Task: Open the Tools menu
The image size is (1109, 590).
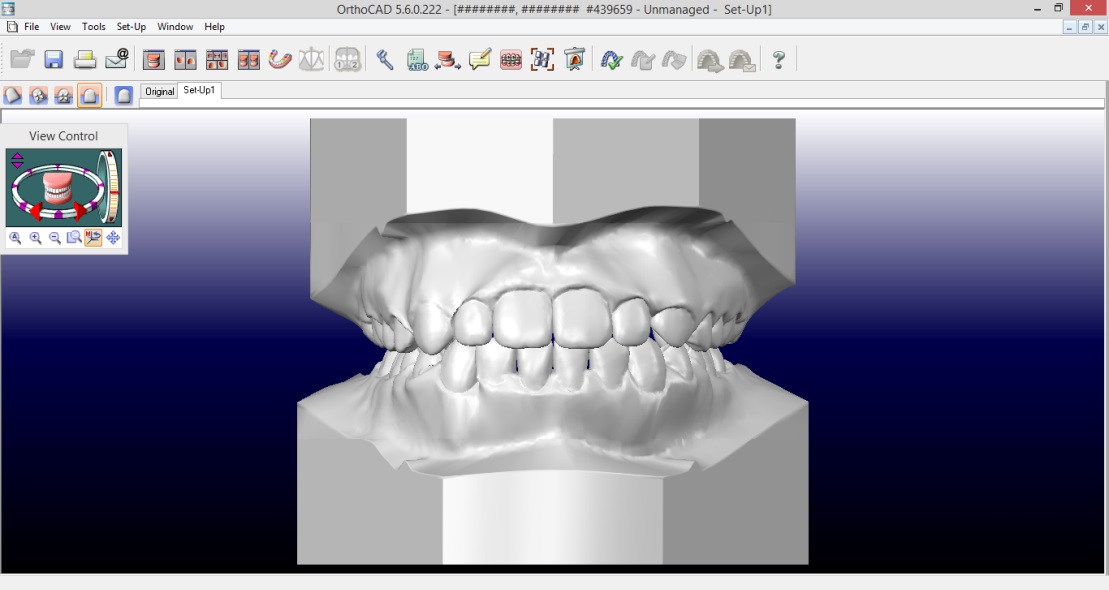Action: click(93, 27)
